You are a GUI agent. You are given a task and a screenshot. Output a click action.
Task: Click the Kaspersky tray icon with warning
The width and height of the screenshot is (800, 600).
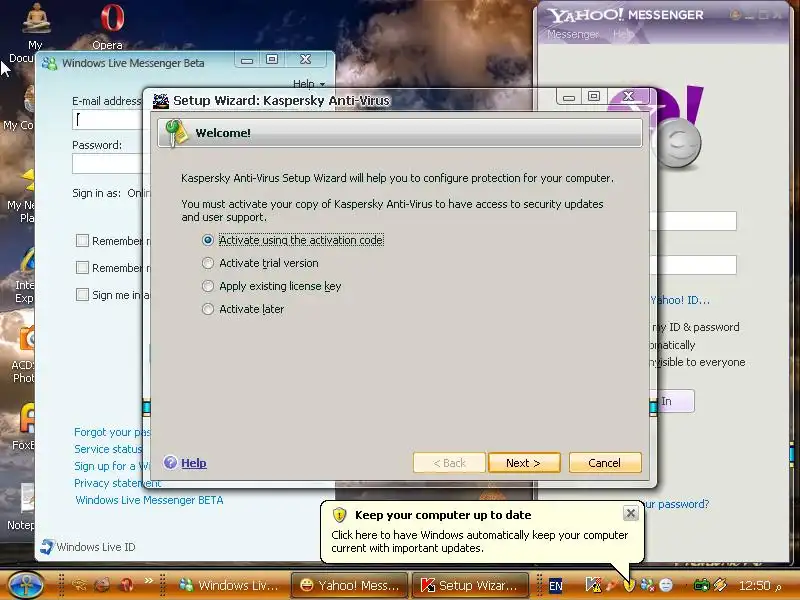click(593, 585)
